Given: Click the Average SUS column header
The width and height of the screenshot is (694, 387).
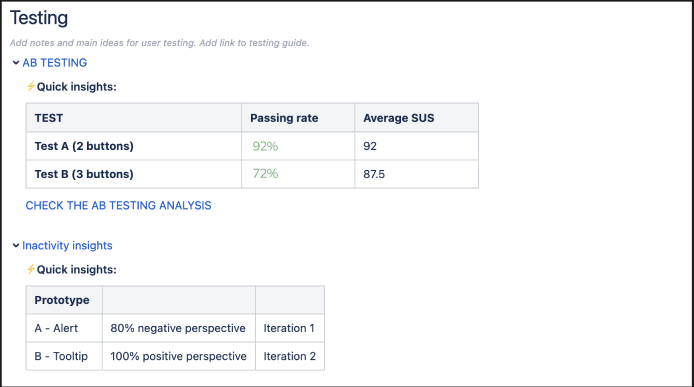Looking at the screenshot, I should 416,118.
